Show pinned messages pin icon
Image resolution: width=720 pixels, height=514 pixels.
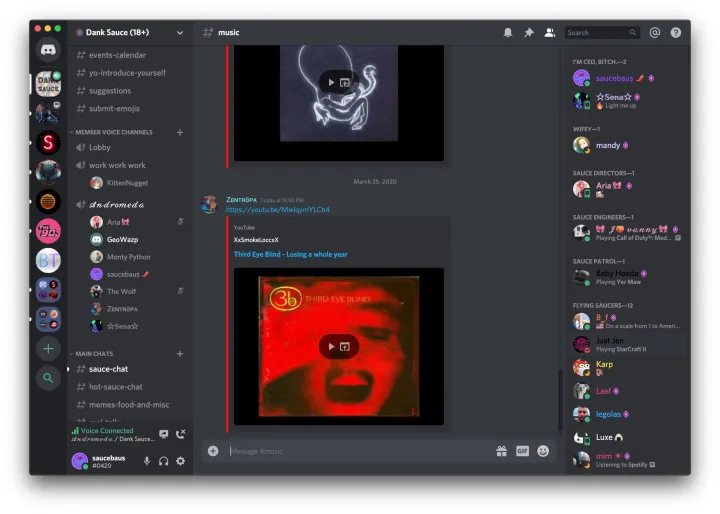click(x=529, y=33)
